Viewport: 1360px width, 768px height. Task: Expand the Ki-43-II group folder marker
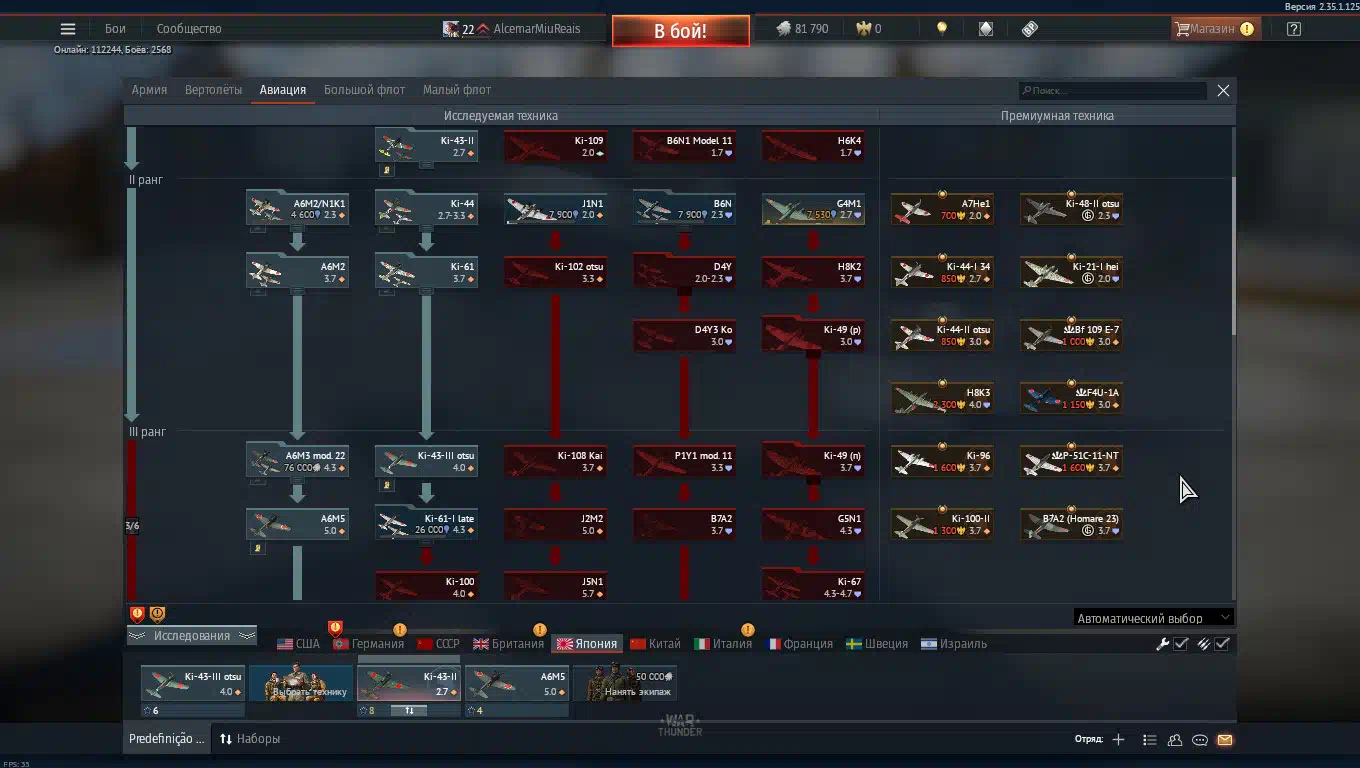[x=387, y=171]
